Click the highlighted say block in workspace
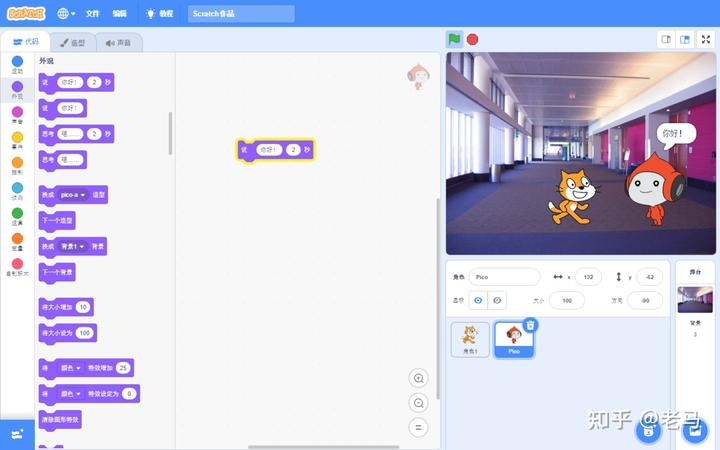This screenshot has height=450, width=720. pos(276,150)
